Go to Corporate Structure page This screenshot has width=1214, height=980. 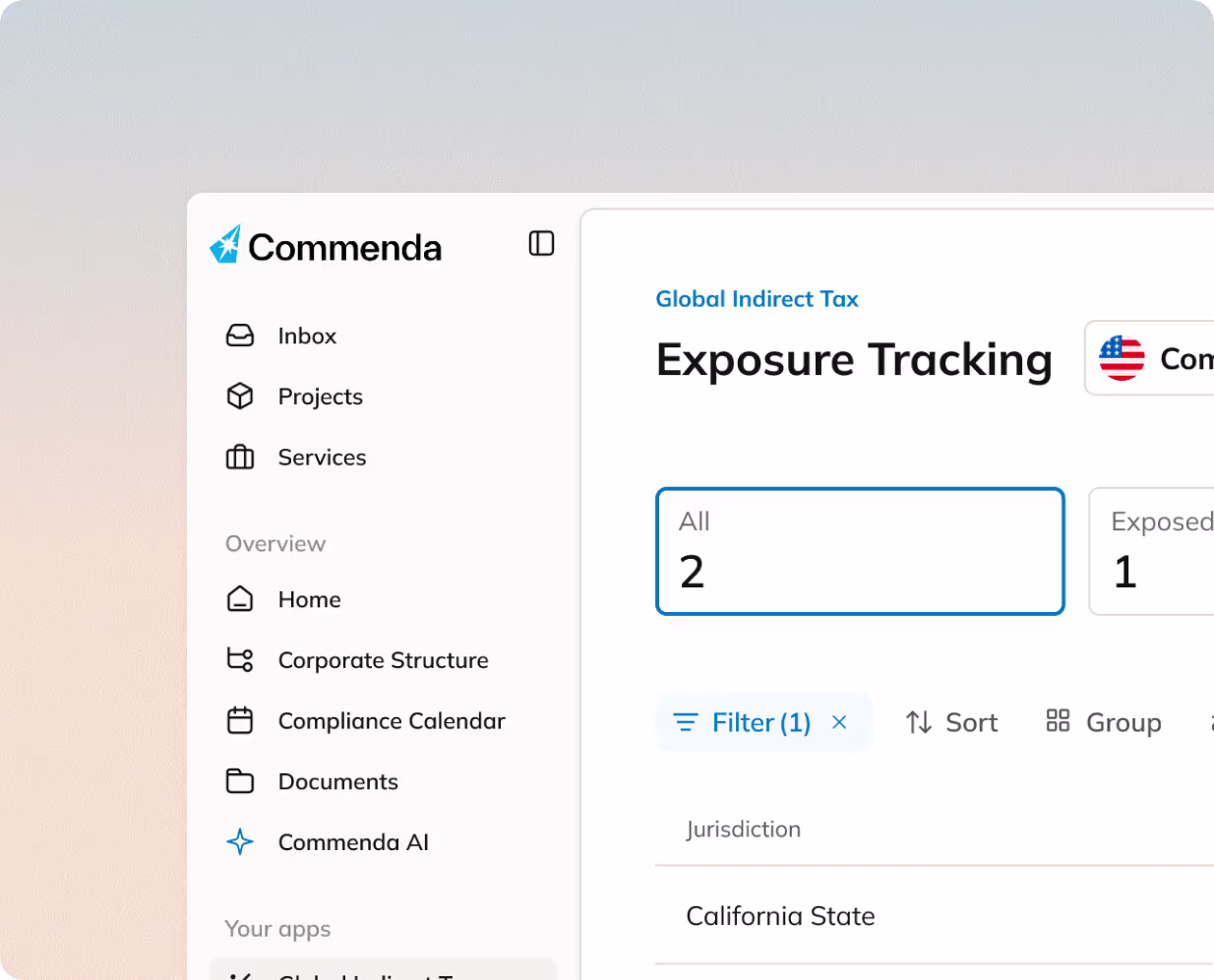383,660
